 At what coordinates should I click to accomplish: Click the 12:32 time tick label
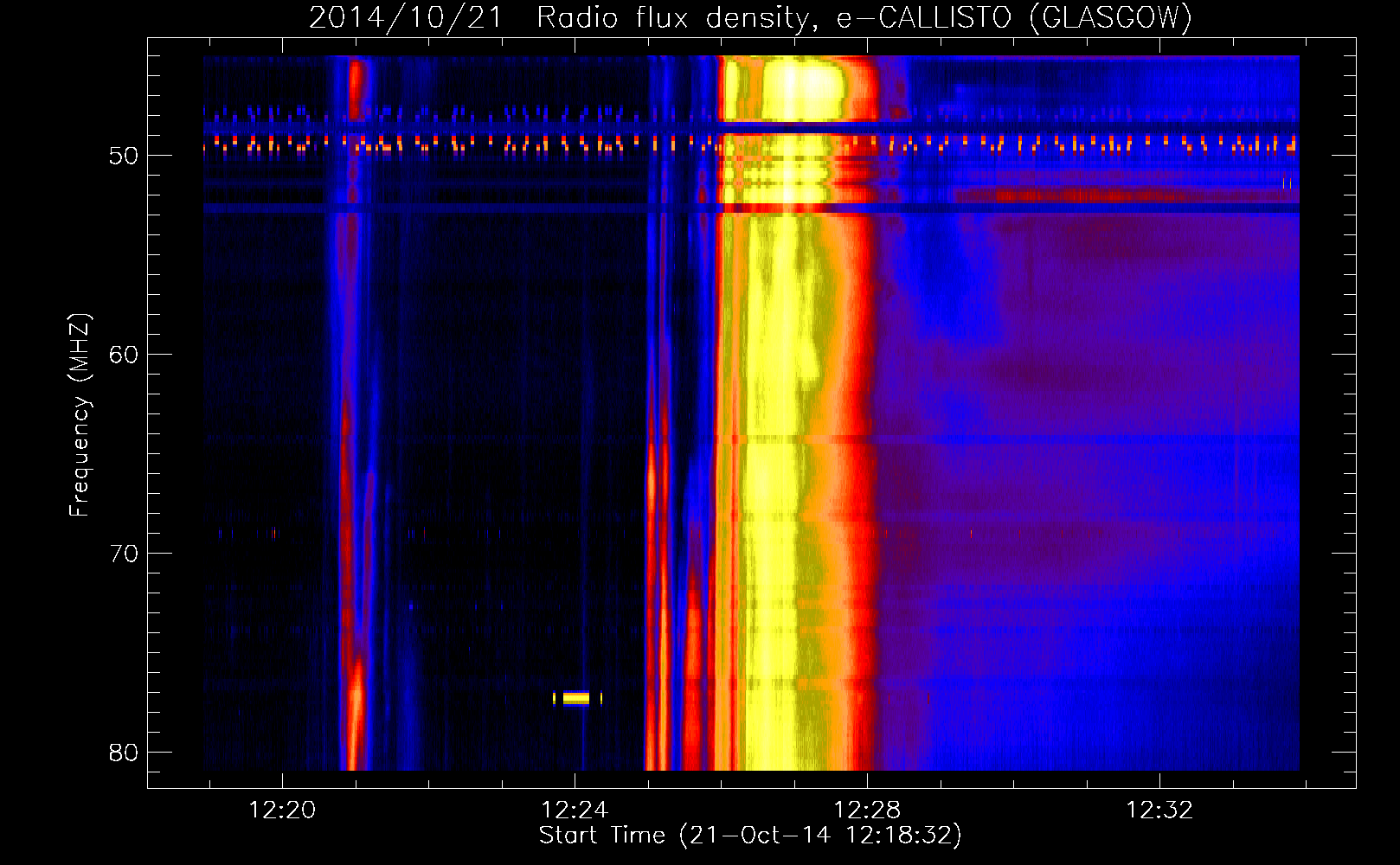click(1159, 811)
